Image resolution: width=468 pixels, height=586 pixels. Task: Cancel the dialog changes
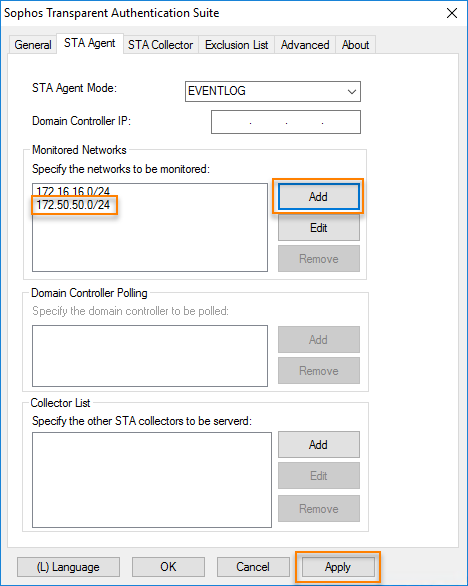point(253,567)
